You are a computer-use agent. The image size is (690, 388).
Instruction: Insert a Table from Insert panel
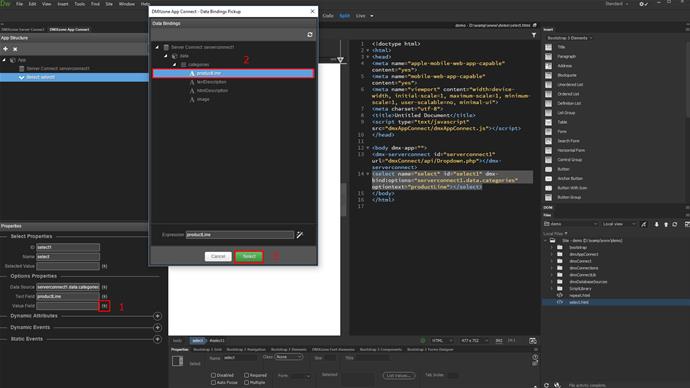562,122
